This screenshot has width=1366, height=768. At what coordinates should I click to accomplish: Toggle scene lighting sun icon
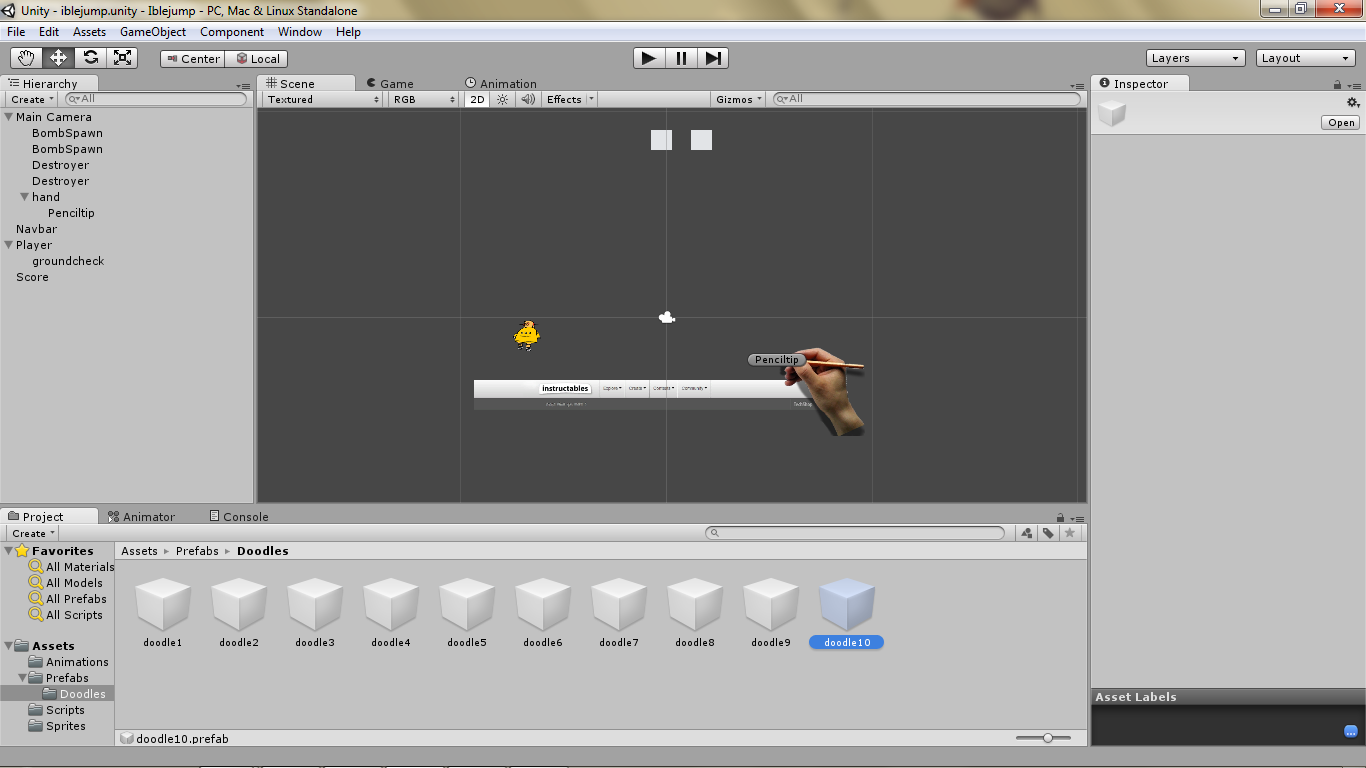pos(503,99)
